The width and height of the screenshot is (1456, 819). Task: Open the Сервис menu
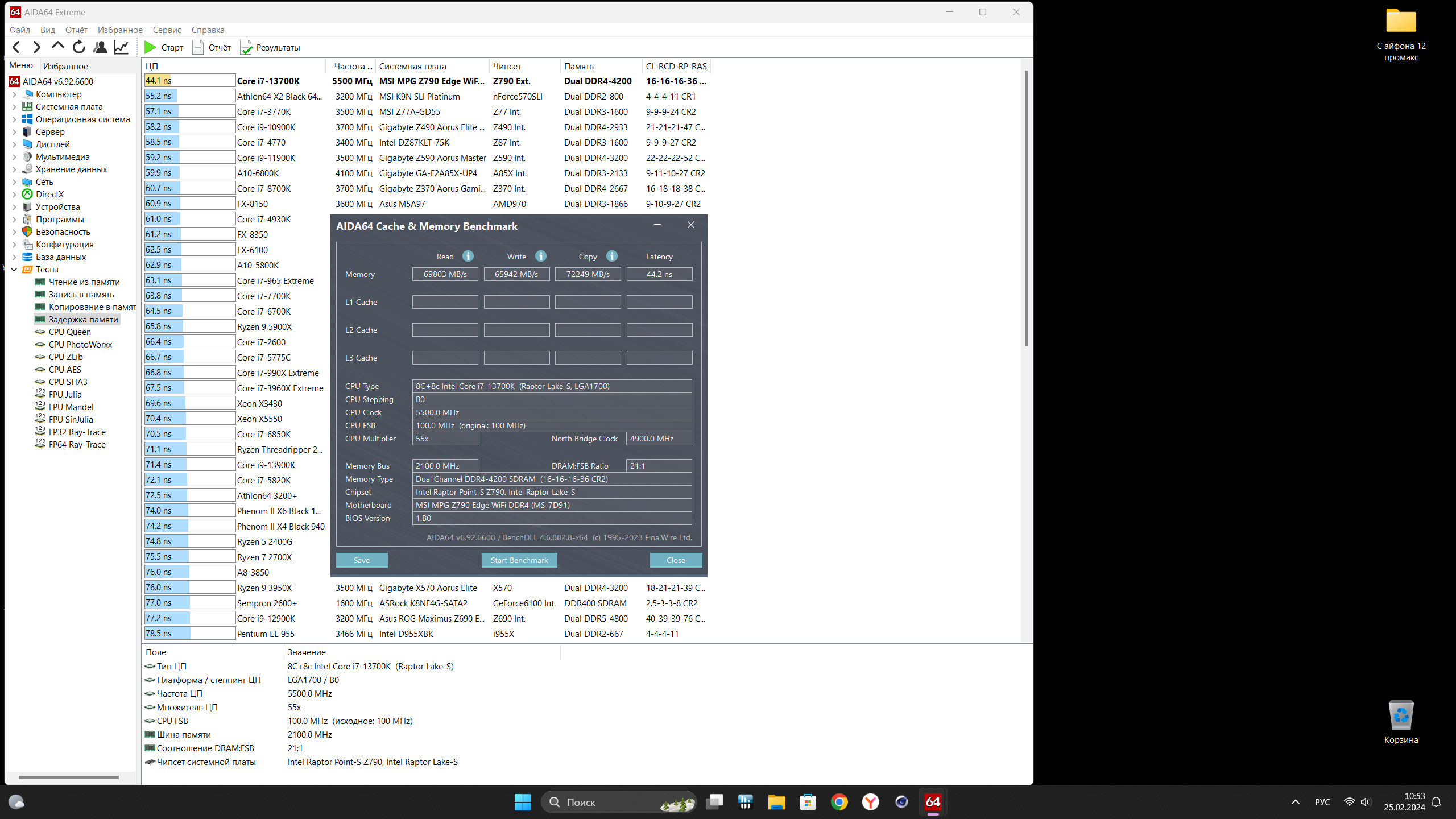[x=167, y=30]
